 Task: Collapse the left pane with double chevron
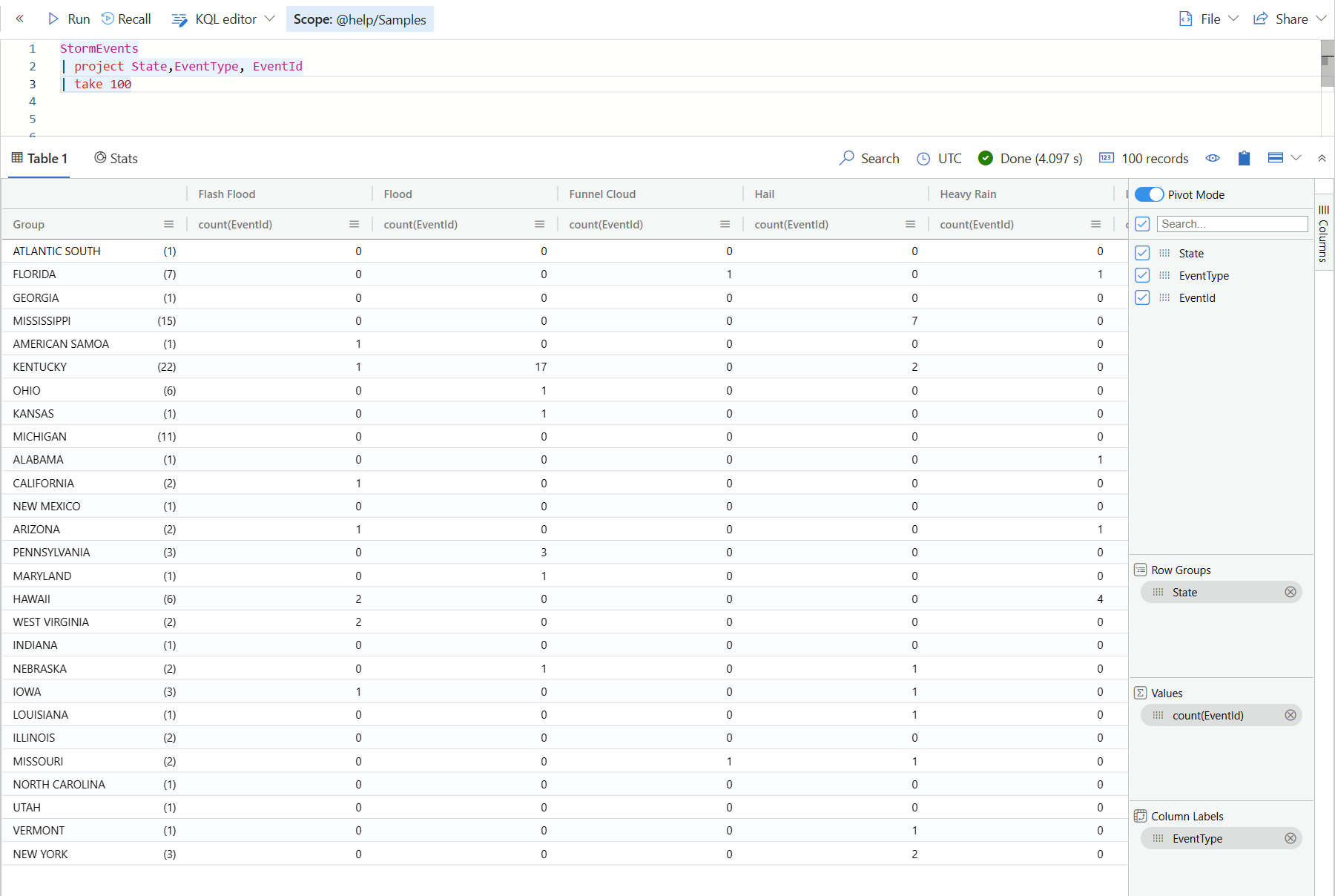pyautogui.click(x=20, y=19)
